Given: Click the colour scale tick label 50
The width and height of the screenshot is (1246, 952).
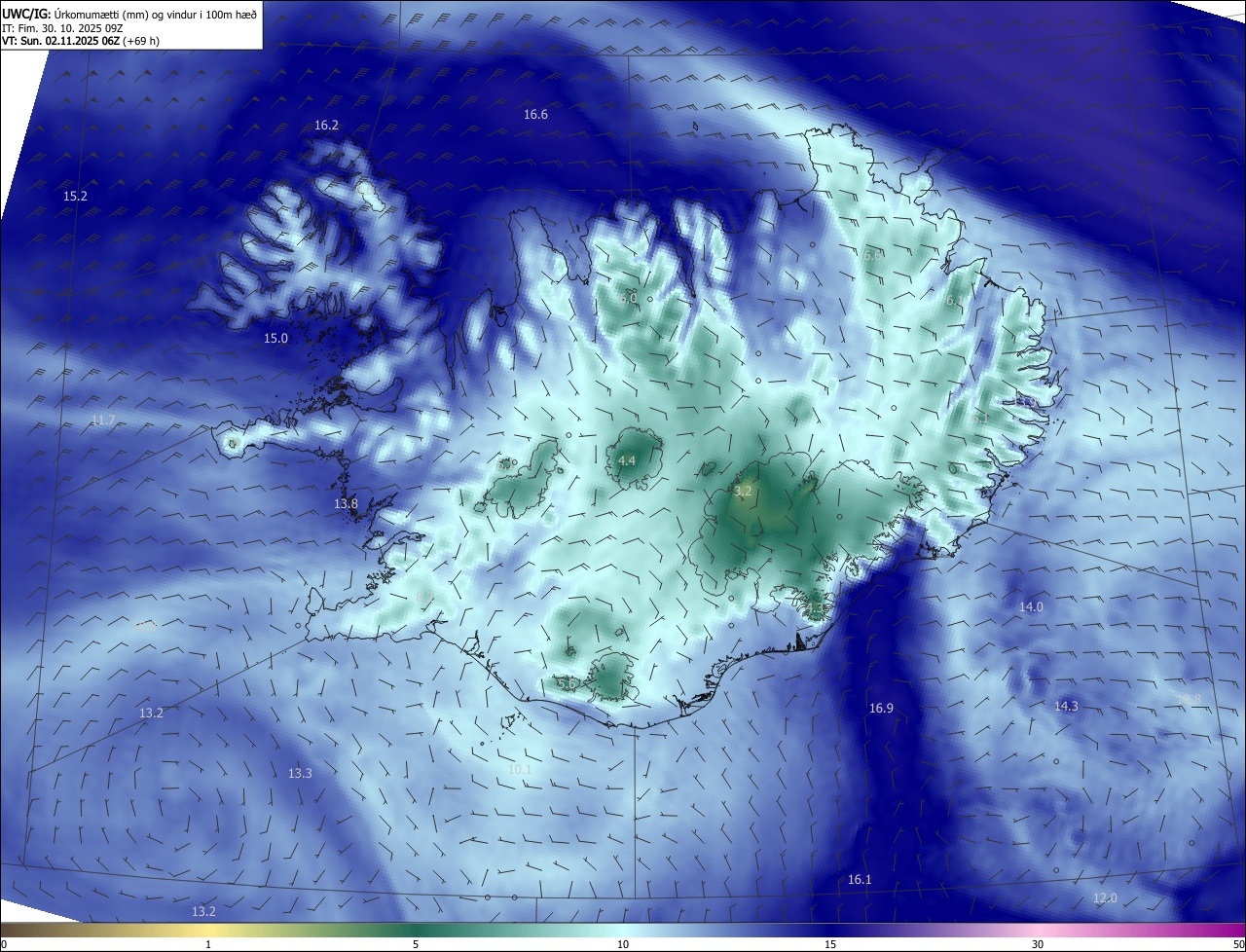Looking at the screenshot, I should pos(1238,944).
